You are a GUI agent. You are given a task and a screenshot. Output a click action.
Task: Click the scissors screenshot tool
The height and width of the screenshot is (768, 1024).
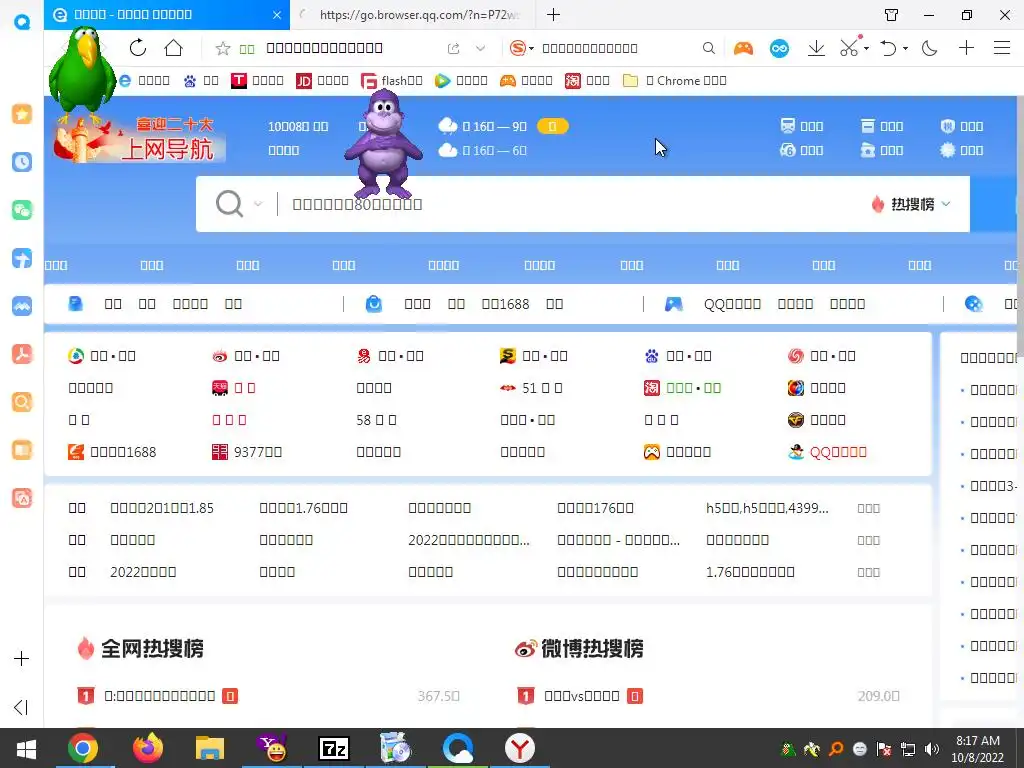pos(849,47)
